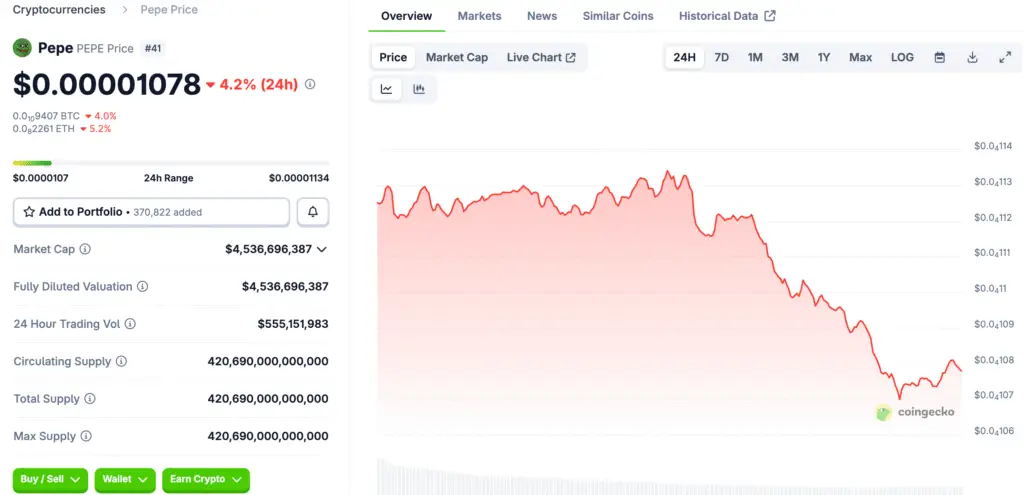Screen dimensions: 1024x495
Task: Click the 24h low value $0.0000107
Action: [x=40, y=178]
